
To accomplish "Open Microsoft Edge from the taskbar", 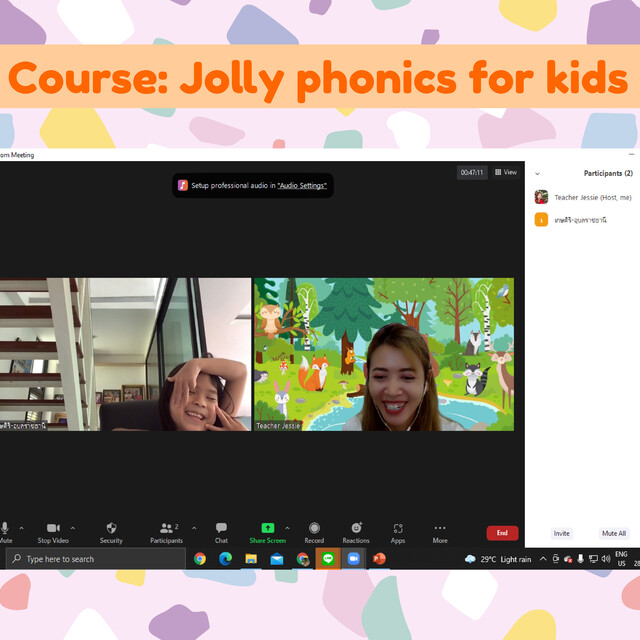I will [225, 559].
